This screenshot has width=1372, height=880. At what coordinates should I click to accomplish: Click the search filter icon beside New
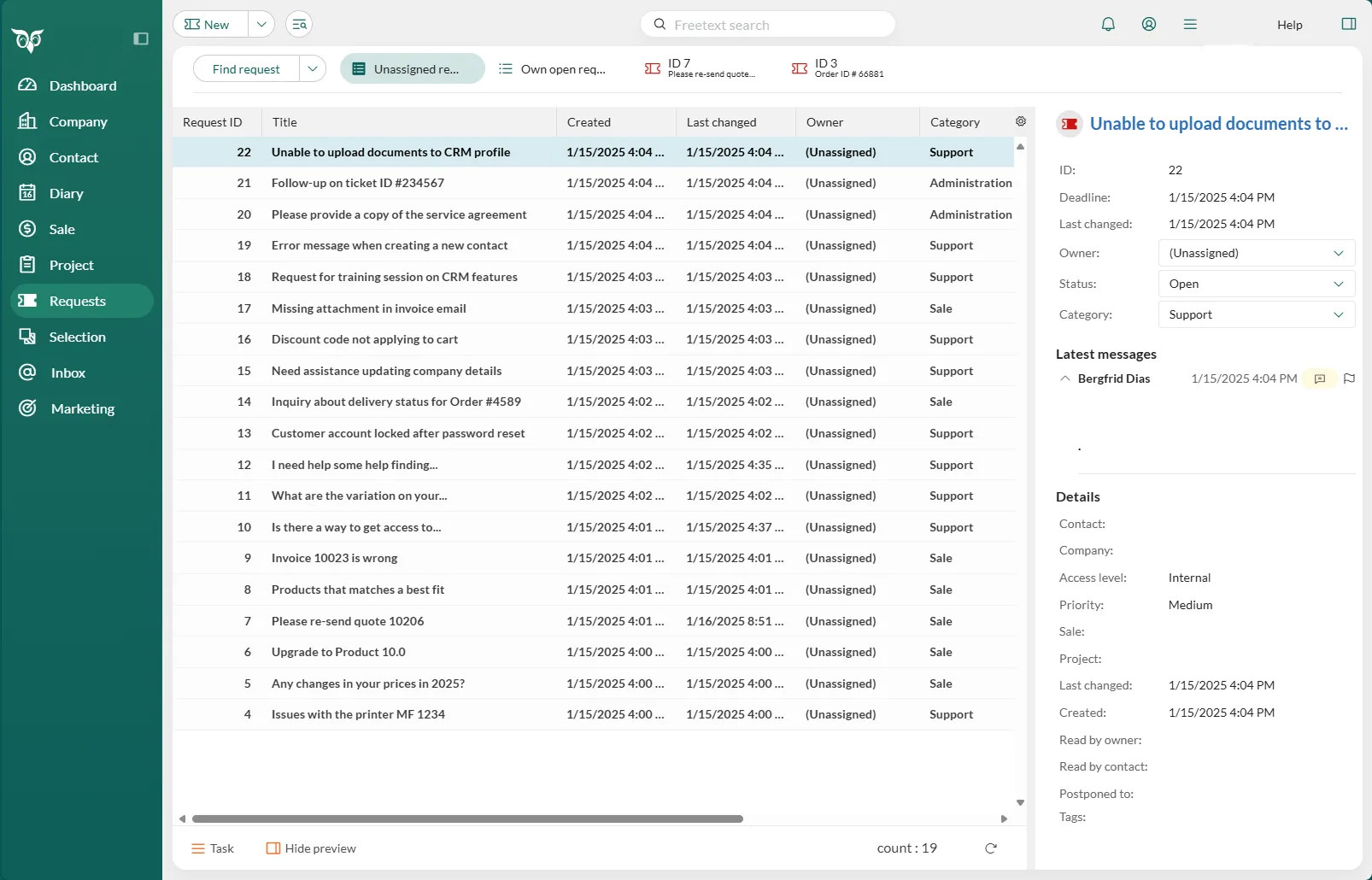coord(299,25)
